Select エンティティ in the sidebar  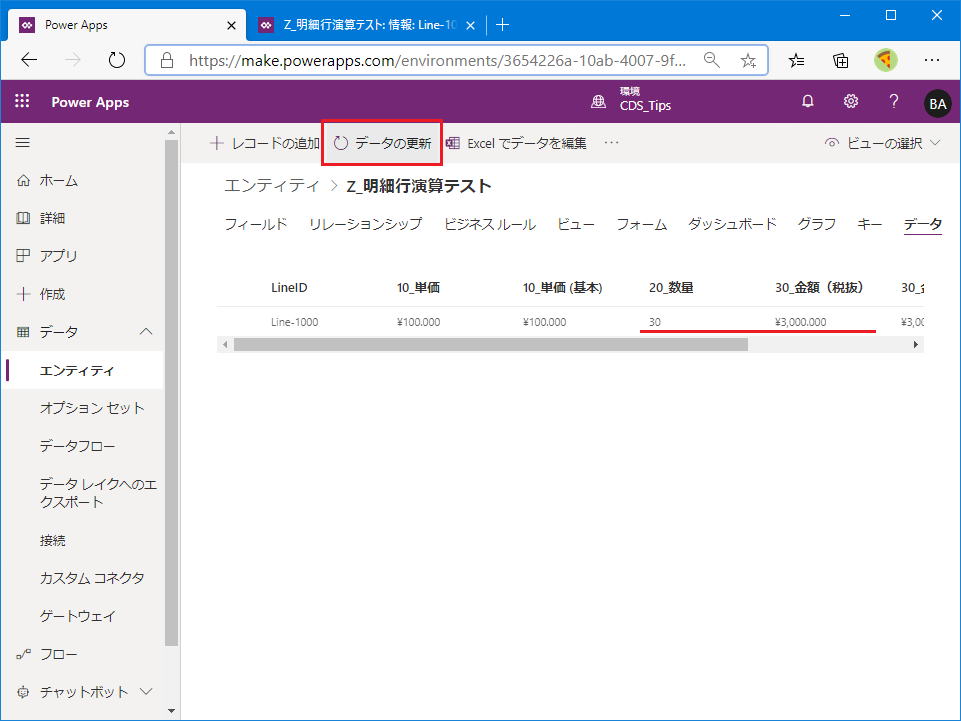(x=83, y=370)
